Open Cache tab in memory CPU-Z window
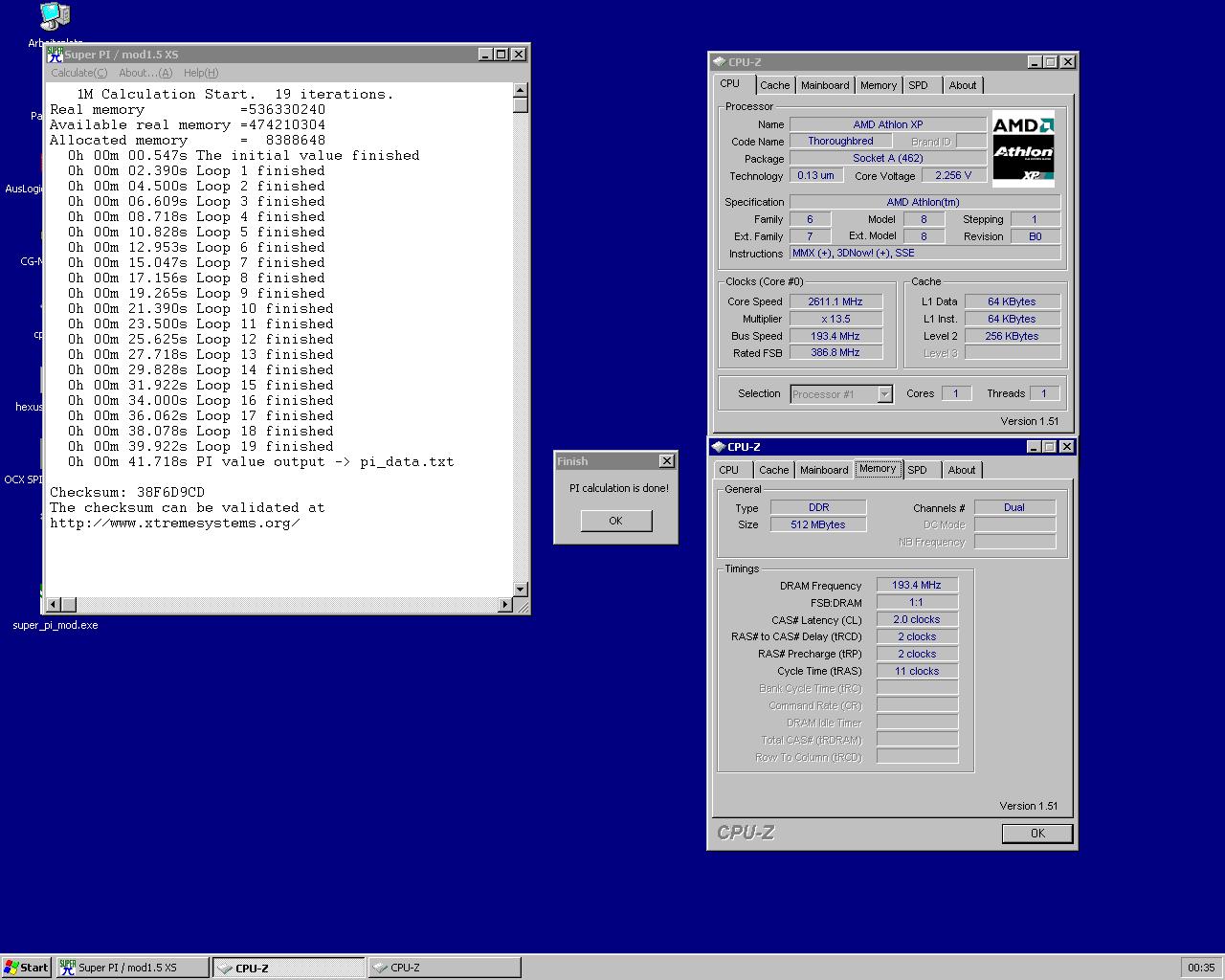This screenshot has width=1225, height=980. coord(774,470)
